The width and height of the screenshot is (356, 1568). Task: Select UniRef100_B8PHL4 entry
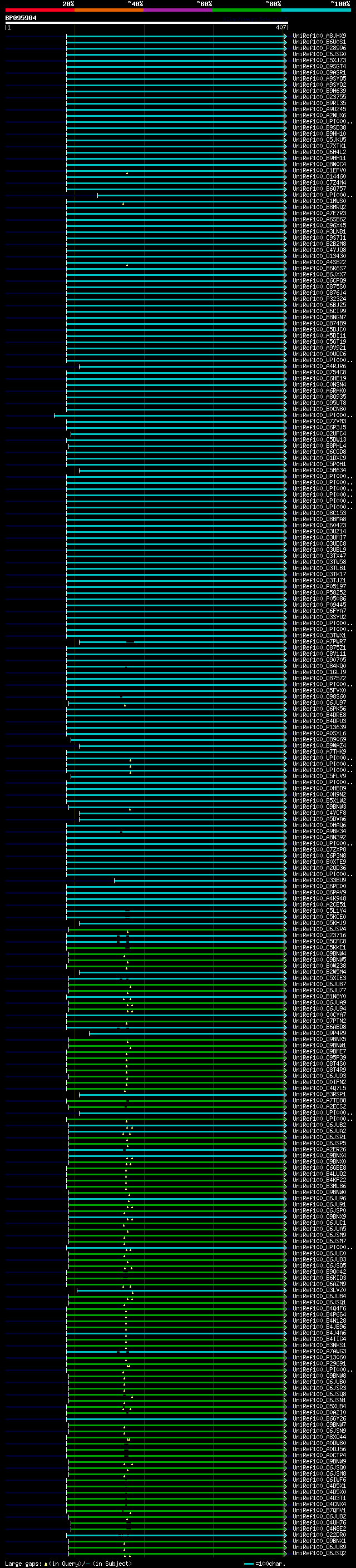(319, 446)
